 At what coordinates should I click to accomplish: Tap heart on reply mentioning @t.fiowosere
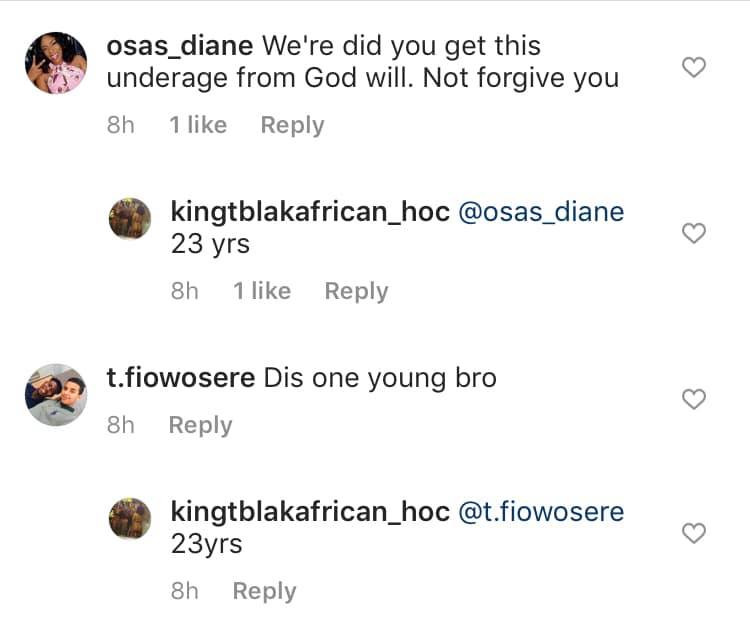coord(693,534)
